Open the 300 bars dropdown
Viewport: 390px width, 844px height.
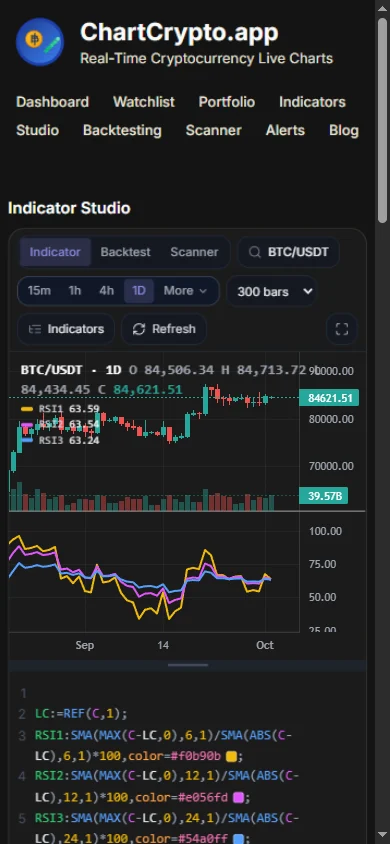point(272,291)
